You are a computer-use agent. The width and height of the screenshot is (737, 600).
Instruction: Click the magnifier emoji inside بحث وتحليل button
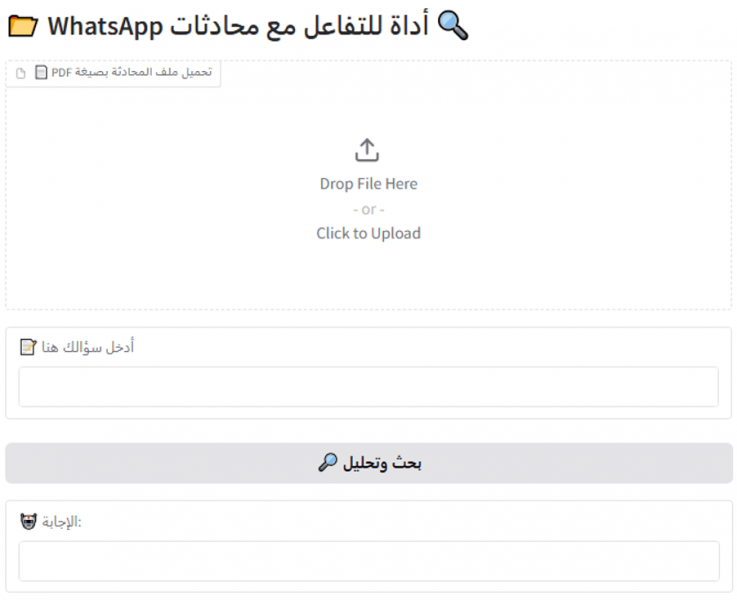point(328,462)
